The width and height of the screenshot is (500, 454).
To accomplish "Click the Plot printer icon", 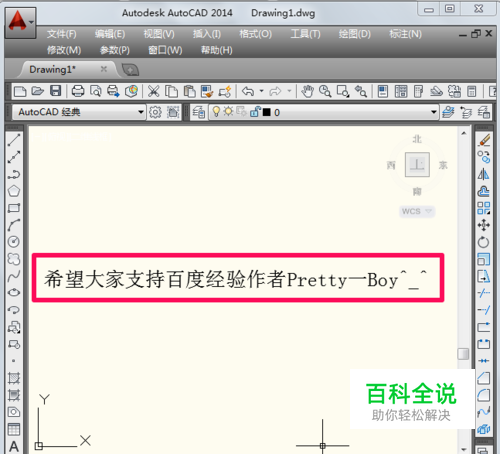I will pyautogui.click(x=78, y=91).
